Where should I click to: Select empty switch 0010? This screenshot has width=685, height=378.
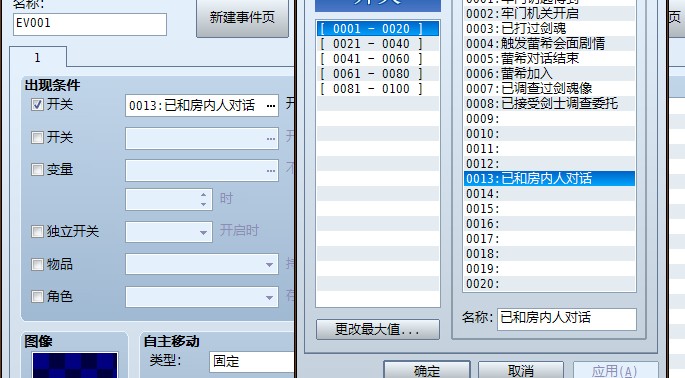click(549, 134)
